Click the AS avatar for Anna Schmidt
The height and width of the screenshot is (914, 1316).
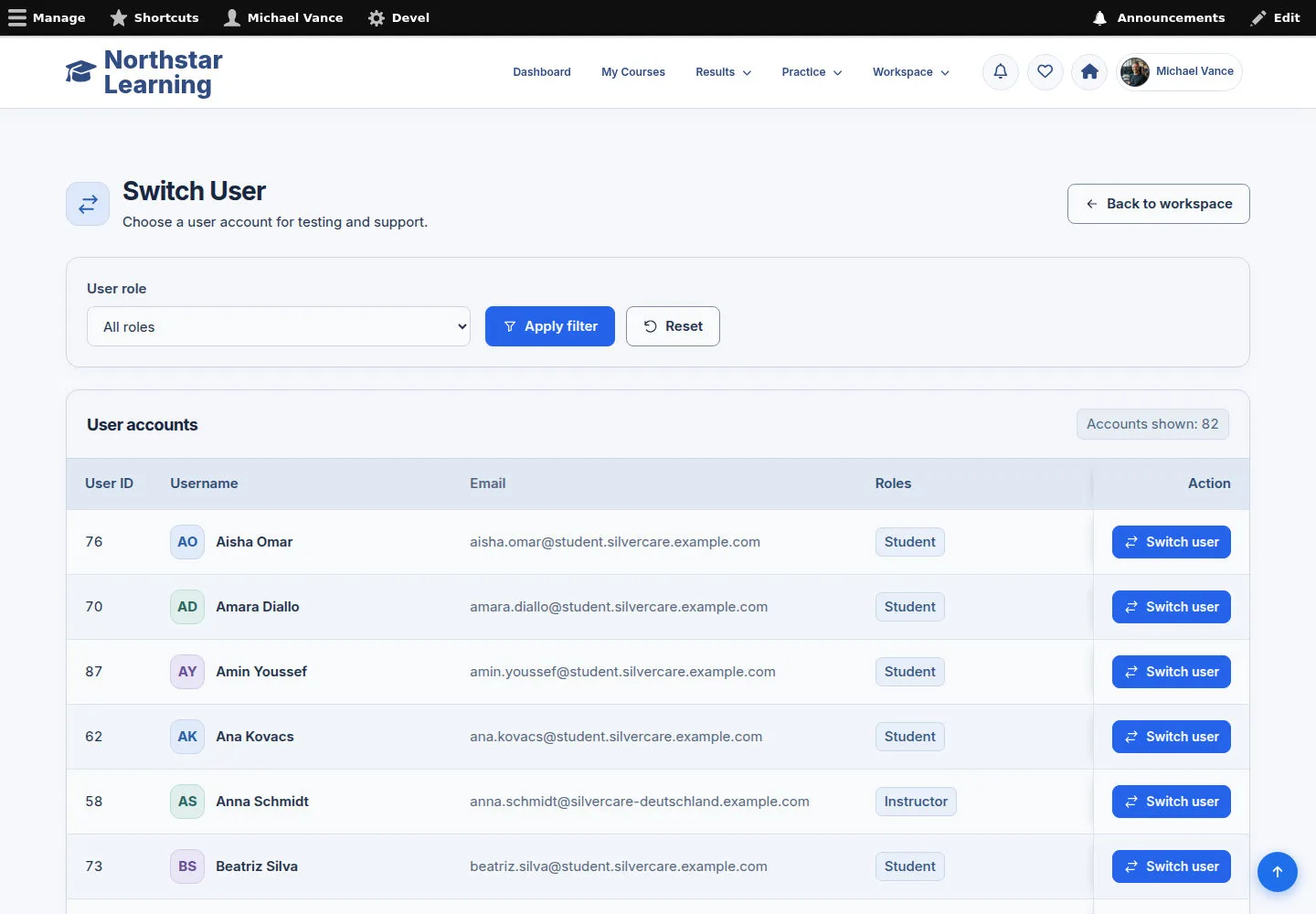[187, 802]
